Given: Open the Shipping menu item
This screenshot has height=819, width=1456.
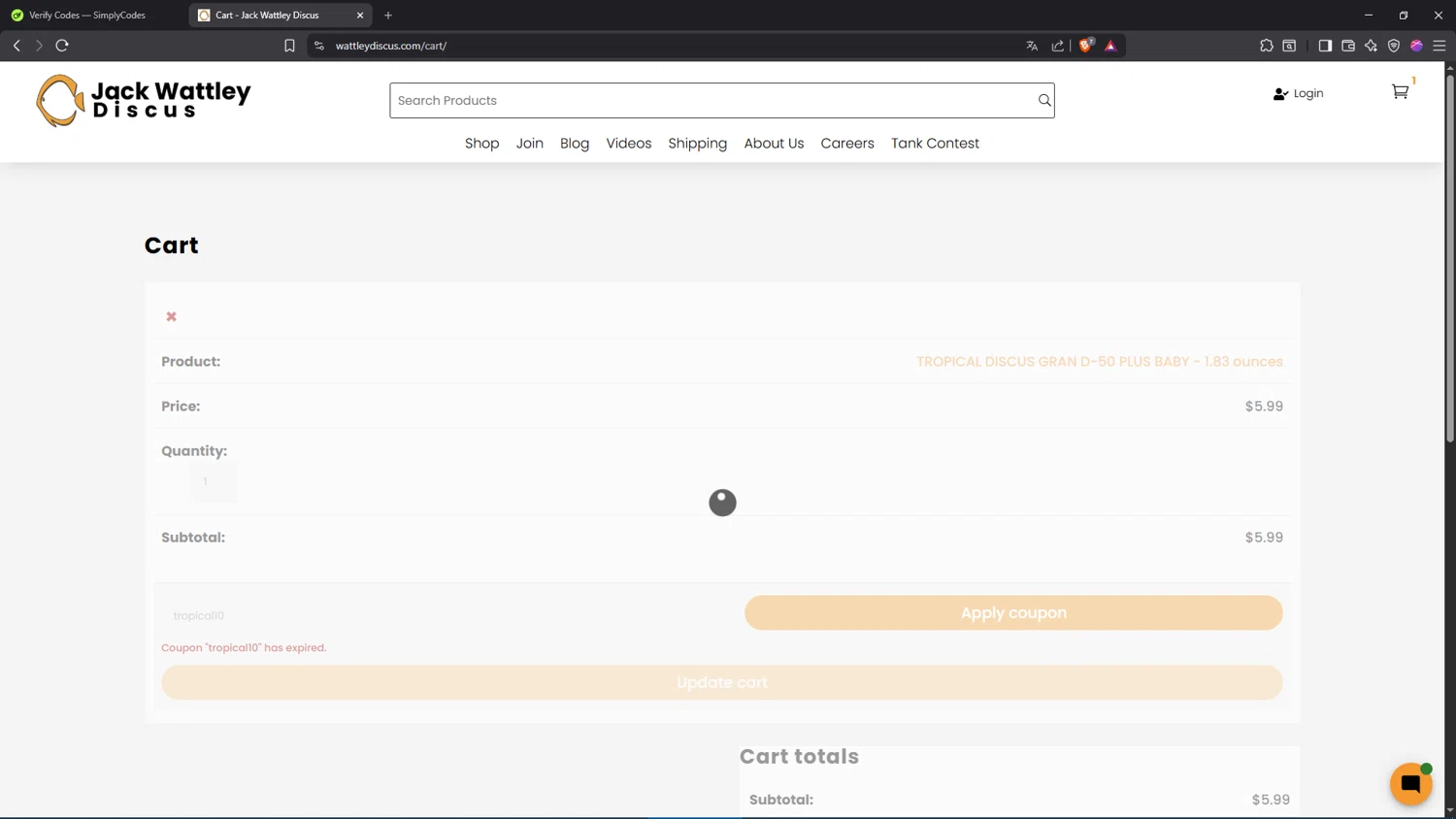Looking at the screenshot, I should pos(698,143).
